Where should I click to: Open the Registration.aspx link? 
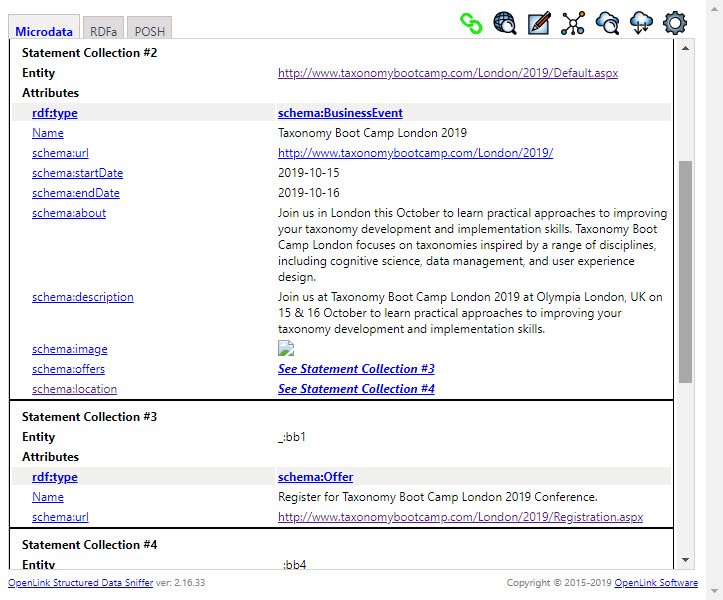tap(460, 517)
